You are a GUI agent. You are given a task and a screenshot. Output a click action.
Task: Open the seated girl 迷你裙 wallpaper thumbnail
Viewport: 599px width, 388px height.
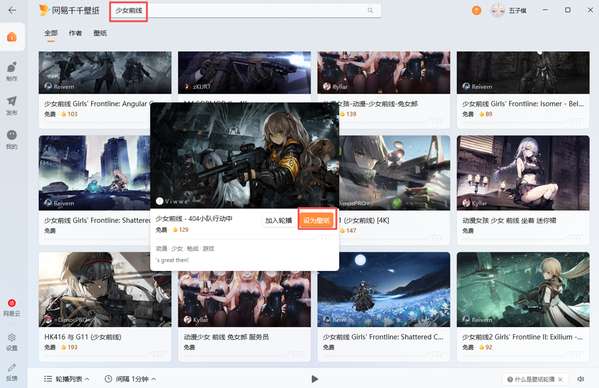tap(523, 173)
